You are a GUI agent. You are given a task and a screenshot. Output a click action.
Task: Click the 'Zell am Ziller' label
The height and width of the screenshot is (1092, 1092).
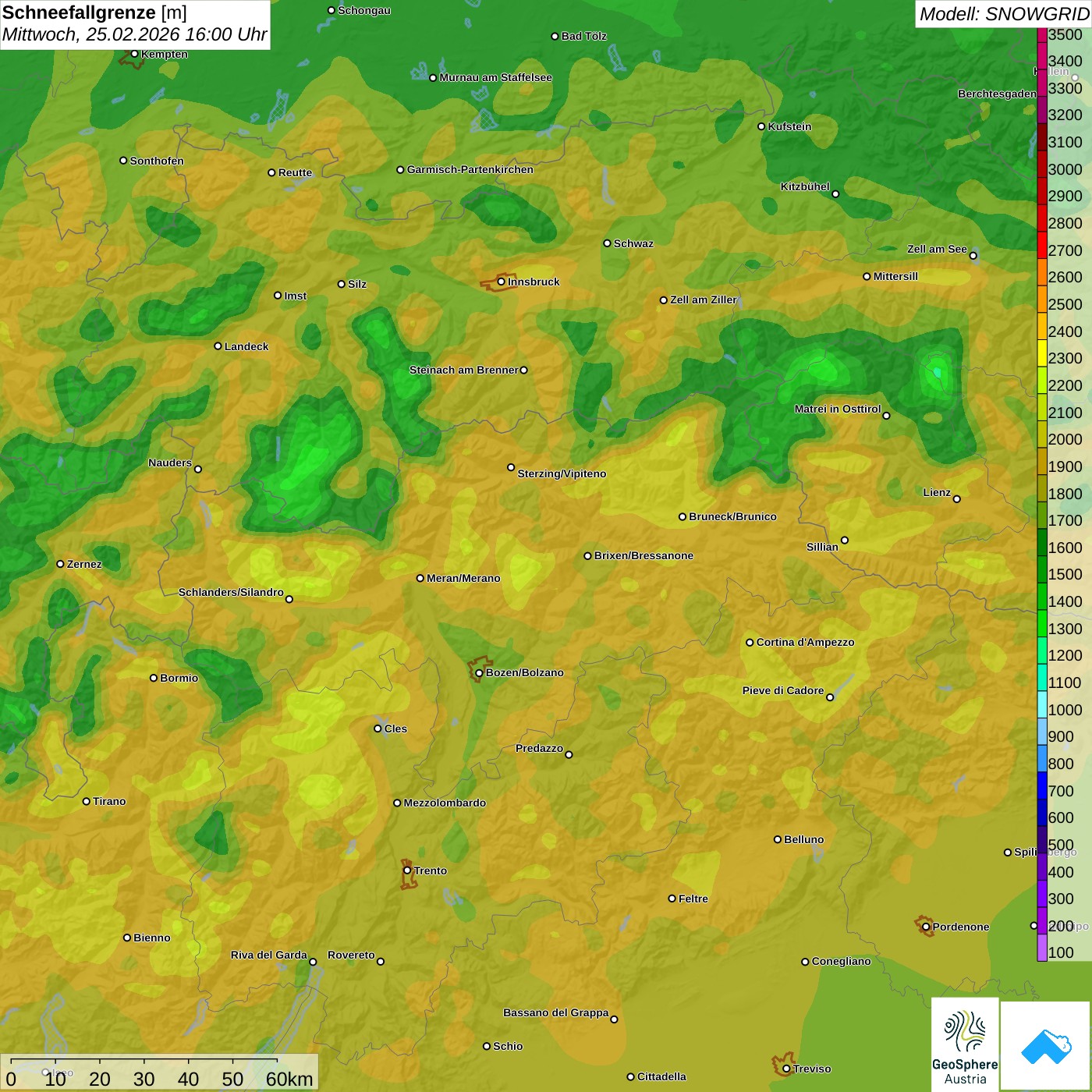[704, 300]
